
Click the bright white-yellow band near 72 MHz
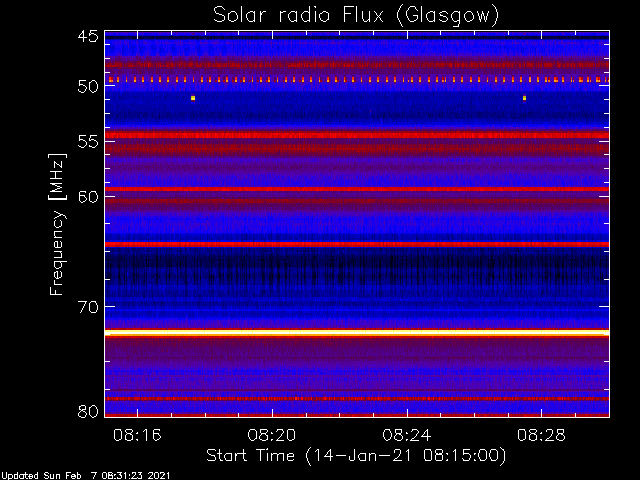357,333
